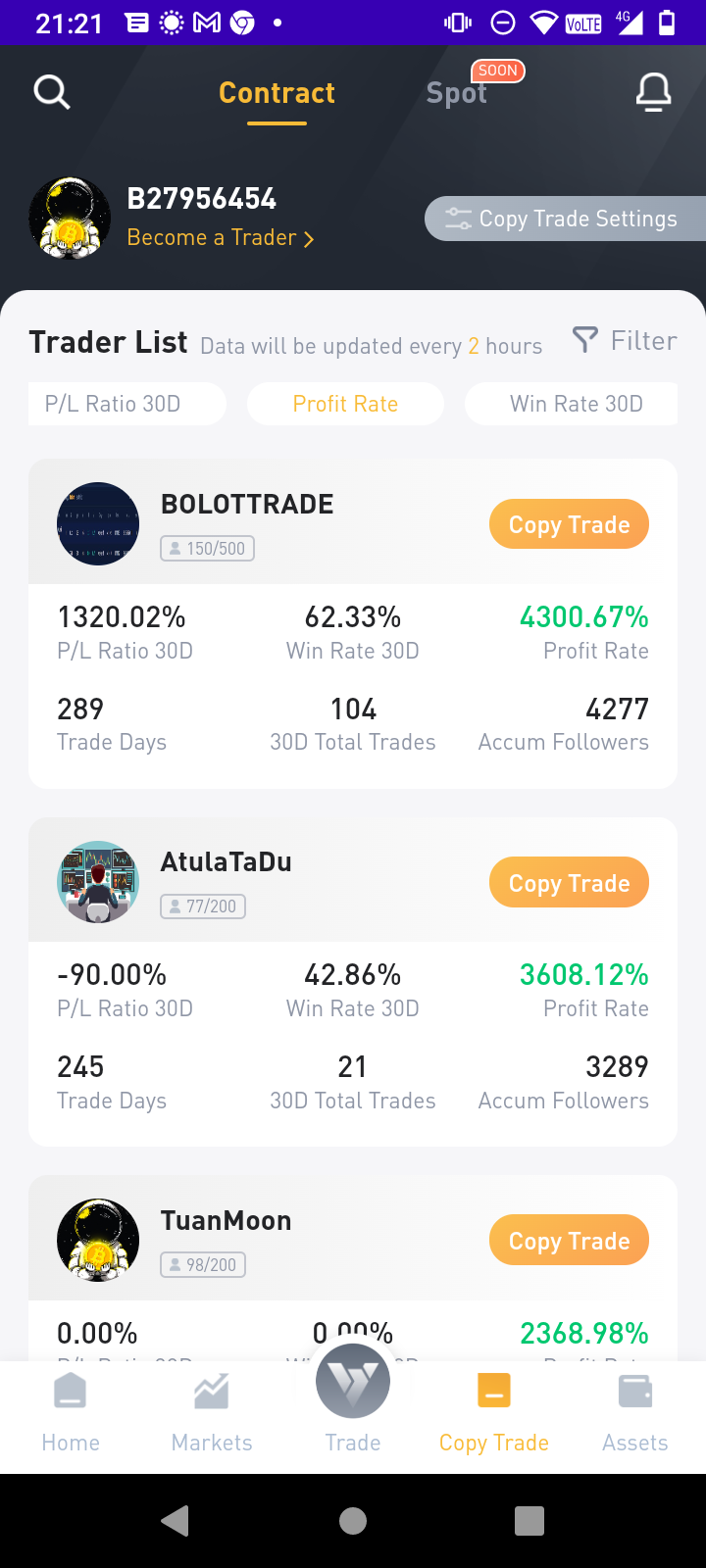Open the Assets wallet icon
The height and width of the screenshot is (1568, 706).
pyautogui.click(x=635, y=1391)
